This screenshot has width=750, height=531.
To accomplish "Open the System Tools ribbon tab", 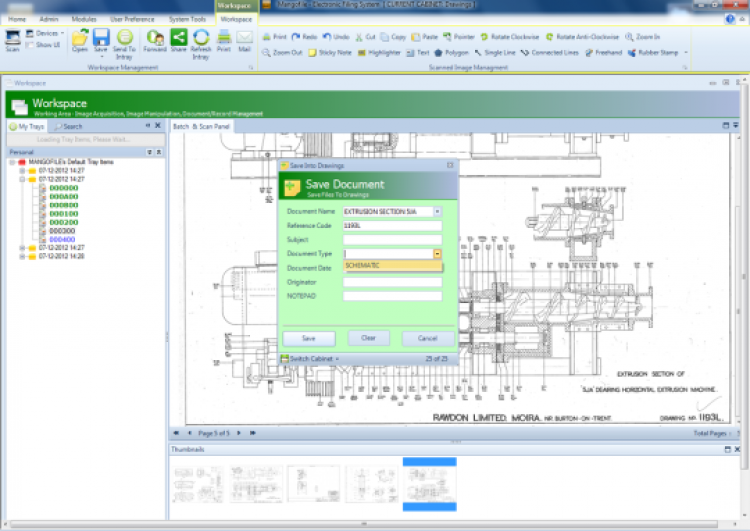I will coord(187,19).
